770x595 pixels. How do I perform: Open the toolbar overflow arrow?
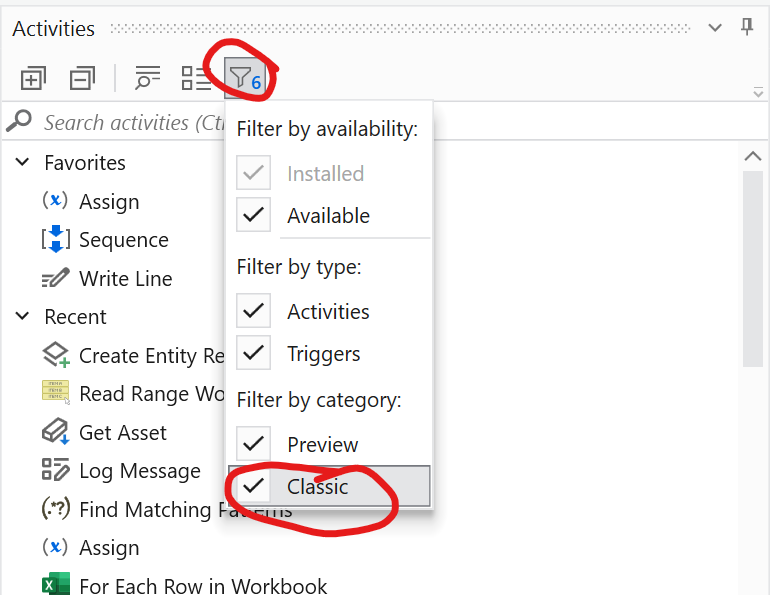click(x=758, y=92)
